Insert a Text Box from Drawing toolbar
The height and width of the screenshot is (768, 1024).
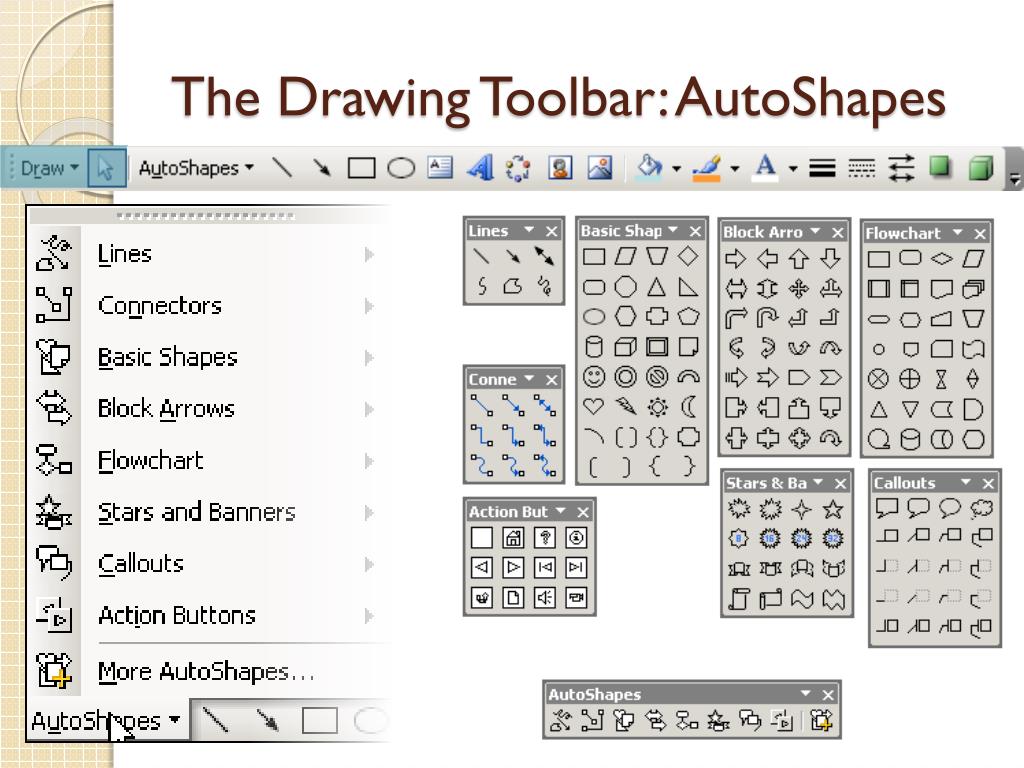(x=440, y=168)
